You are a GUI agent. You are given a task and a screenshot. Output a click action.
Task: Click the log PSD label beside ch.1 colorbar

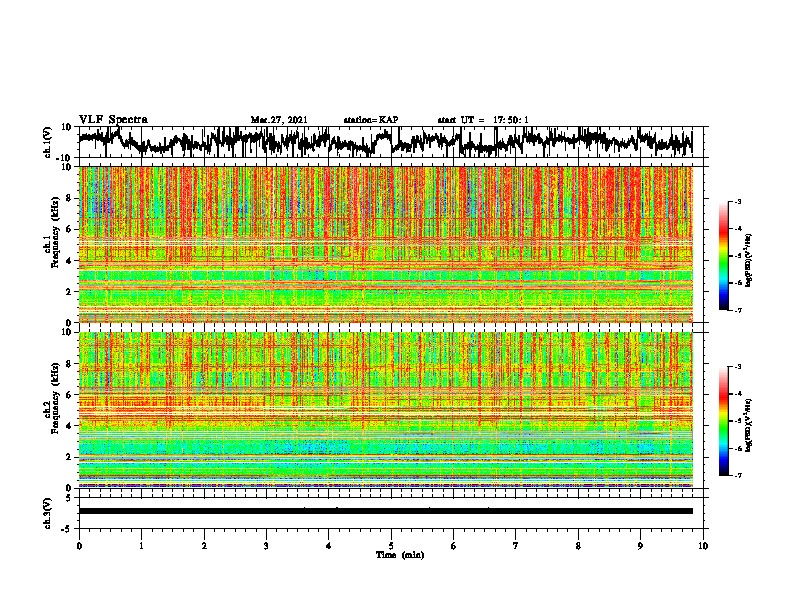click(x=749, y=261)
